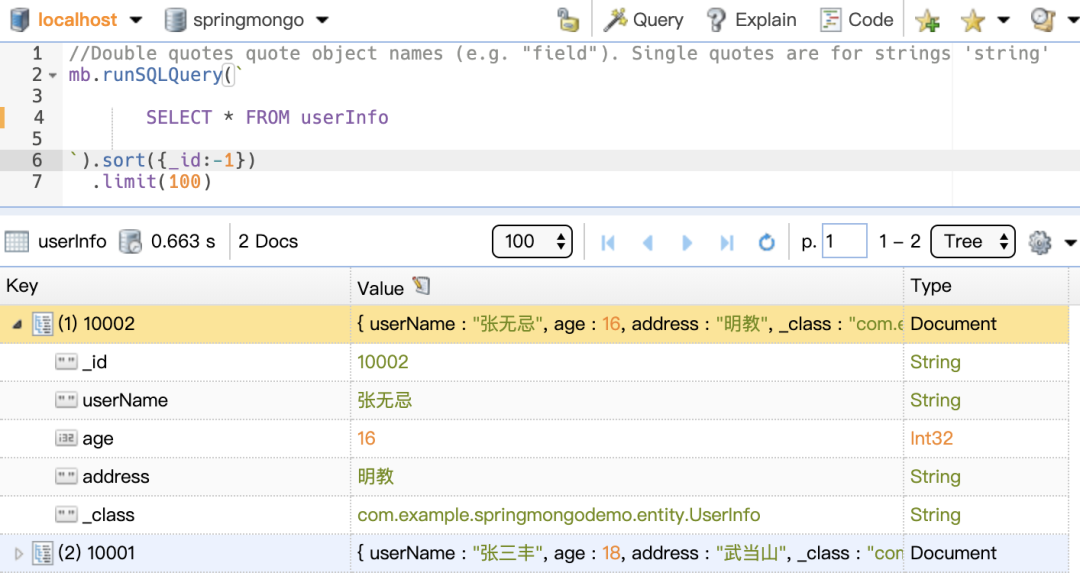Go to the previous results page
Viewport: 1080px width, 573px height.
point(648,242)
